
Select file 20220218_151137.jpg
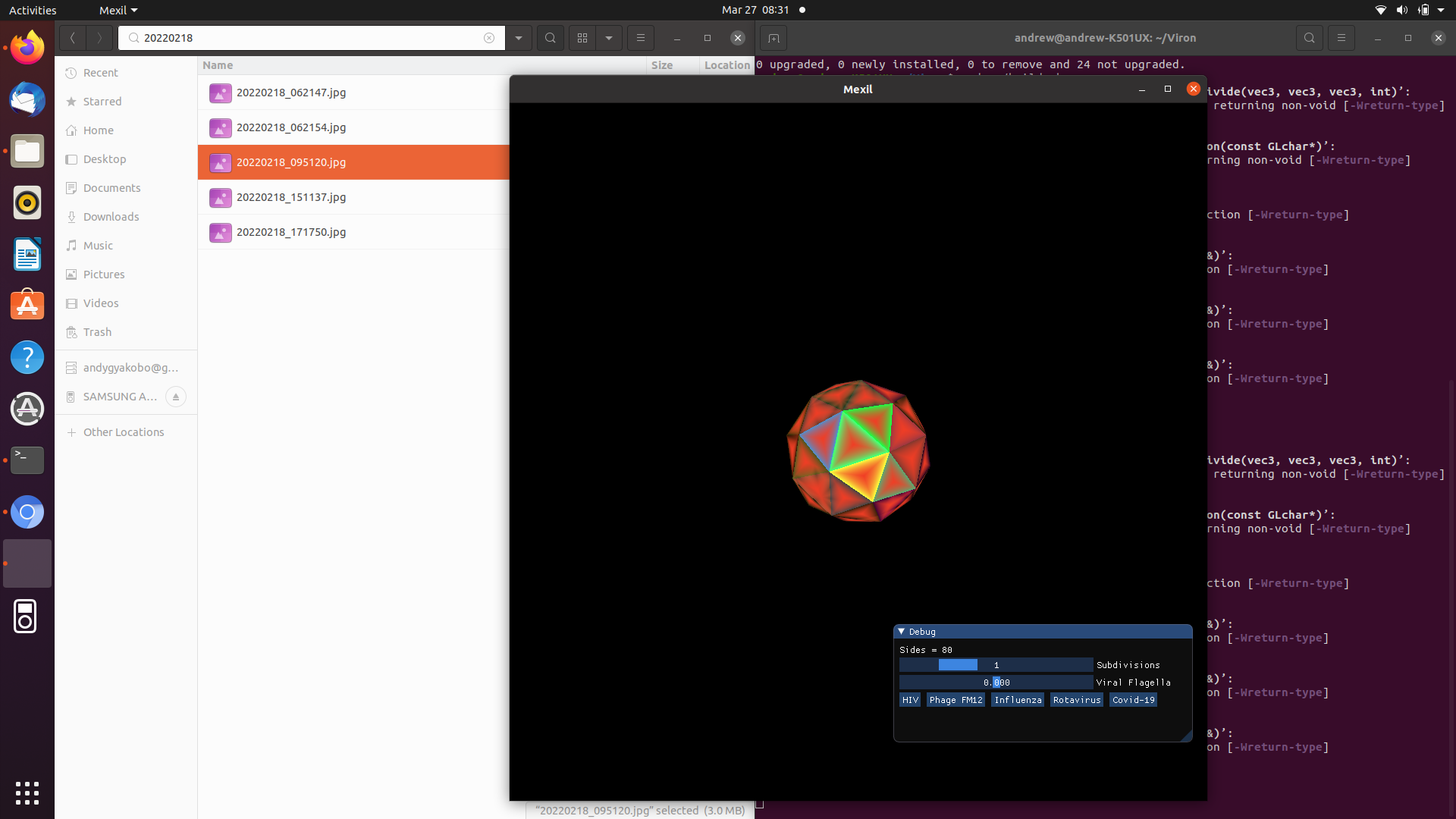(291, 197)
